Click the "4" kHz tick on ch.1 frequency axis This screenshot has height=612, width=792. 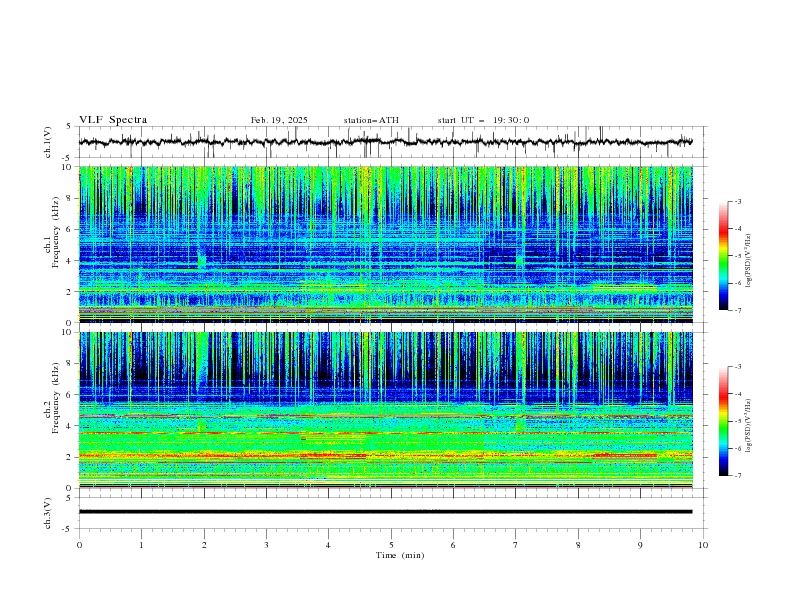tap(70, 261)
